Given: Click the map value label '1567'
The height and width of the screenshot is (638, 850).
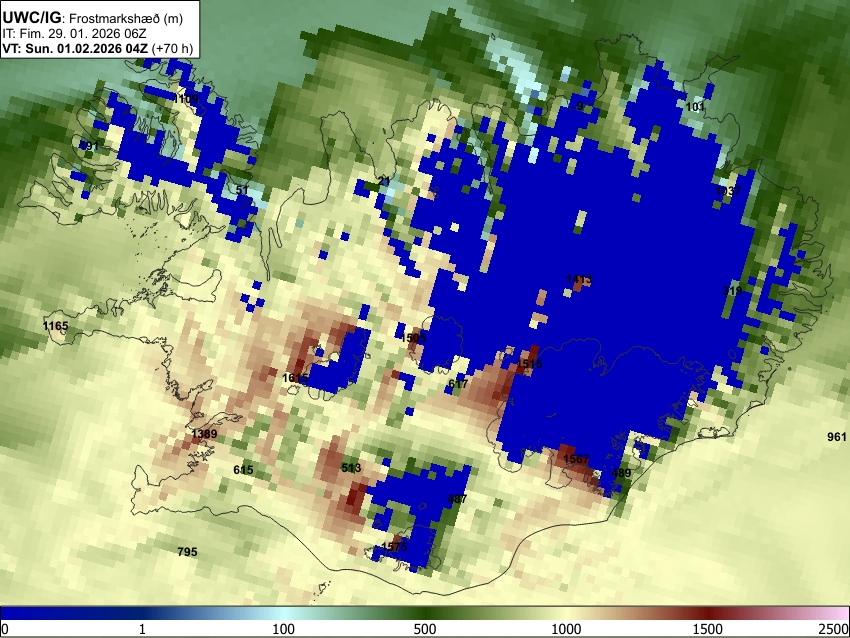Looking at the screenshot, I should coord(576,459).
